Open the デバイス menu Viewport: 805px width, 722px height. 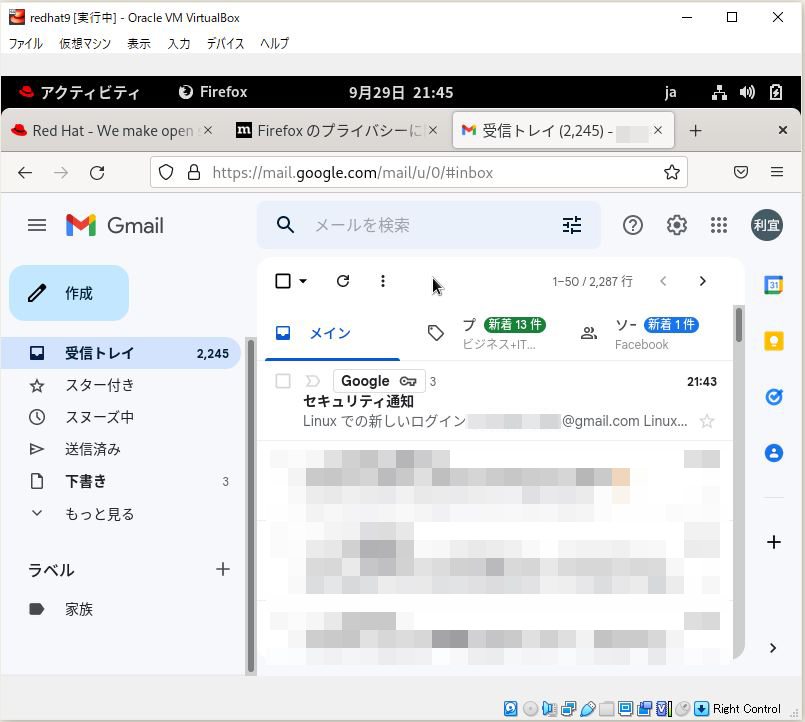225,43
